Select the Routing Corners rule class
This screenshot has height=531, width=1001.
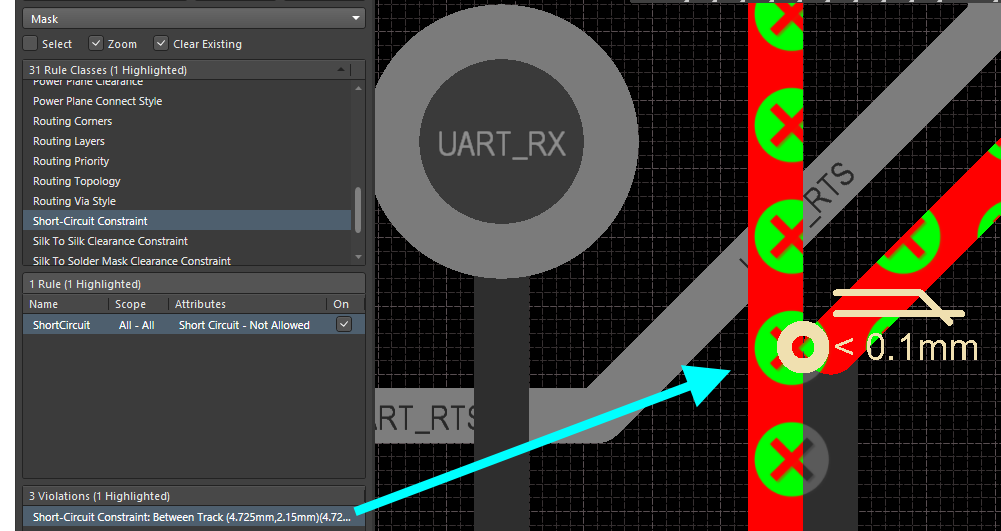[x=72, y=121]
